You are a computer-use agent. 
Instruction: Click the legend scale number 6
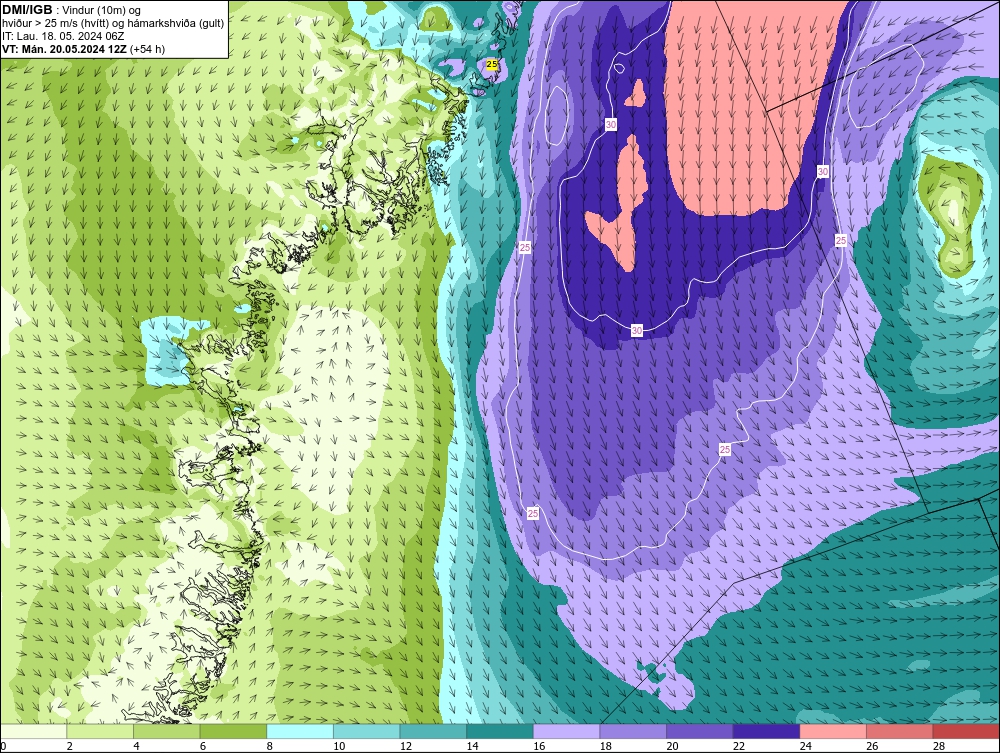(203, 746)
